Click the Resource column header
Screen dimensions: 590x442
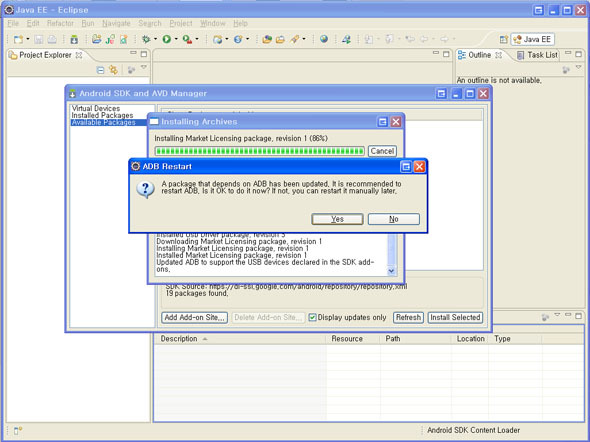pos(353,339)
